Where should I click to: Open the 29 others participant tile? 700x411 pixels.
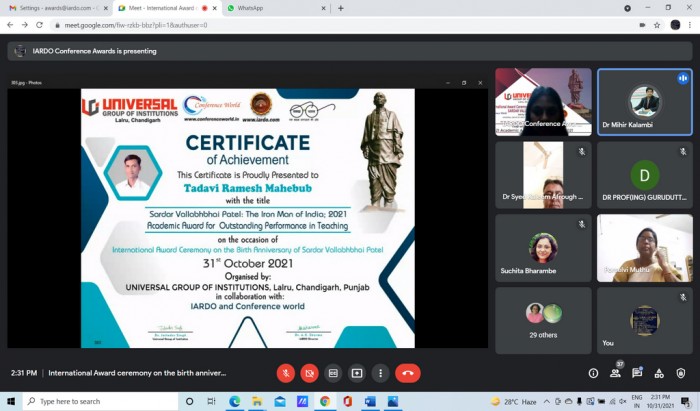click(x=545, y=320)
